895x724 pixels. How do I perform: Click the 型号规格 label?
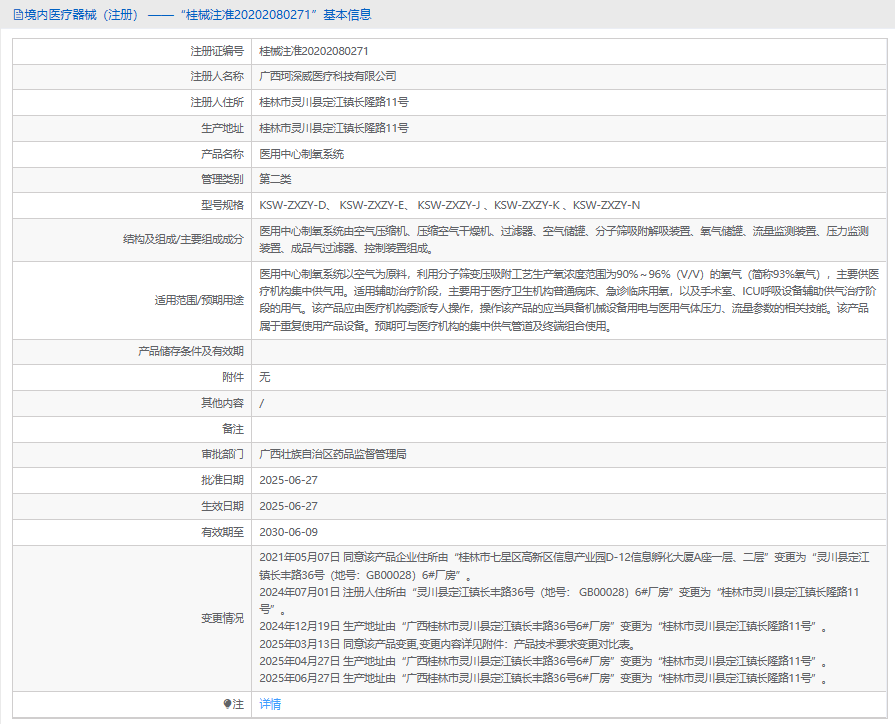222,205
